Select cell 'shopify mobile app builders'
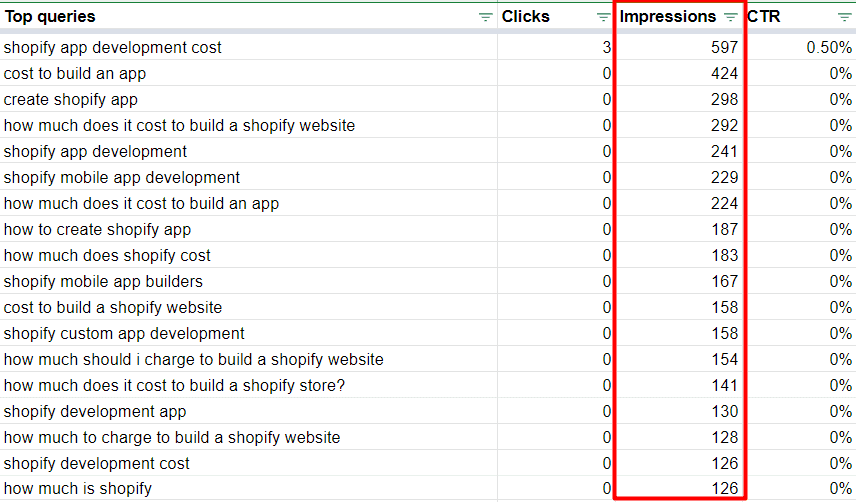This screenshot has width=856, height=502. (103, 282)
